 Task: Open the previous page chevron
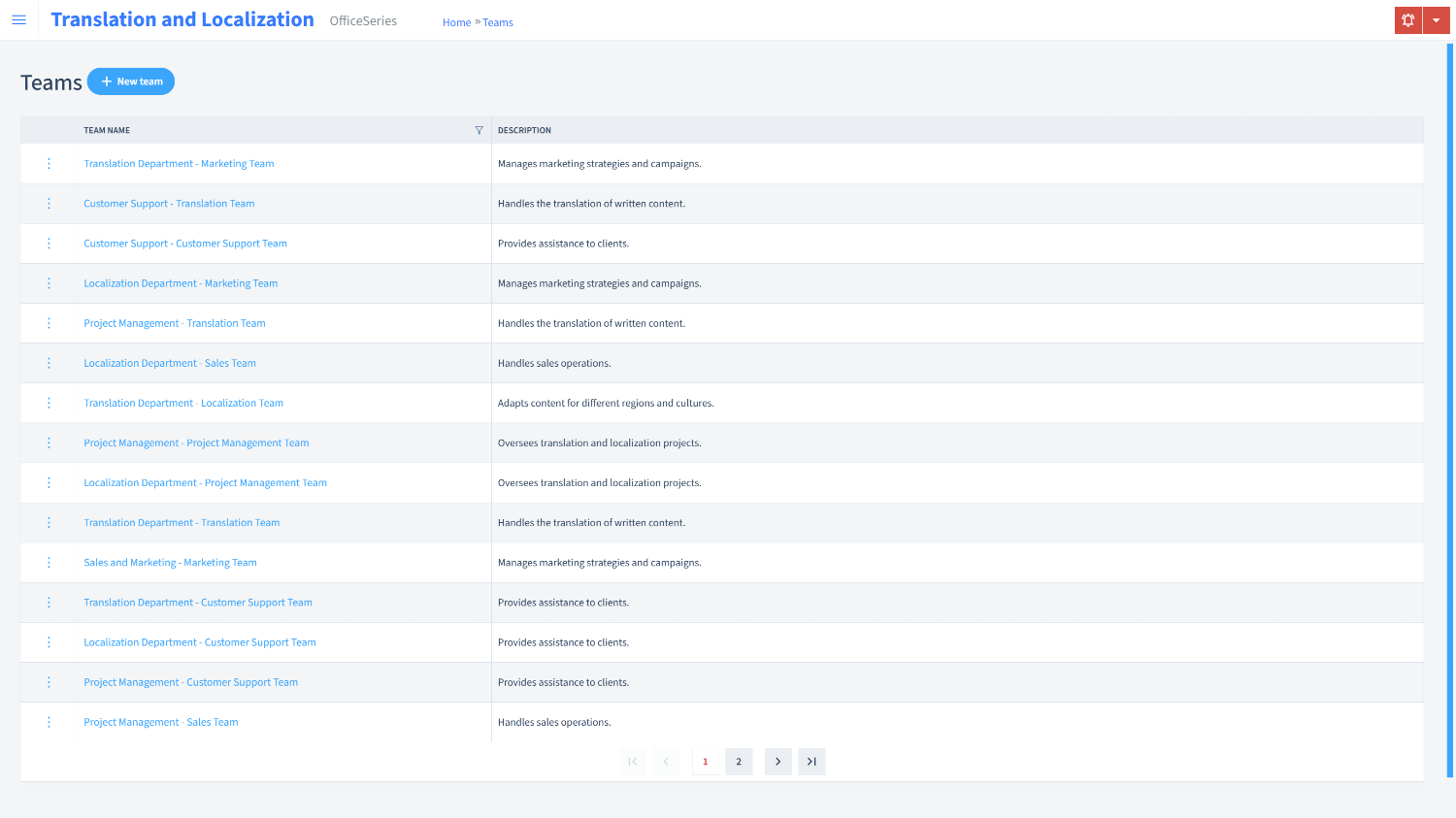pos(666,761)
